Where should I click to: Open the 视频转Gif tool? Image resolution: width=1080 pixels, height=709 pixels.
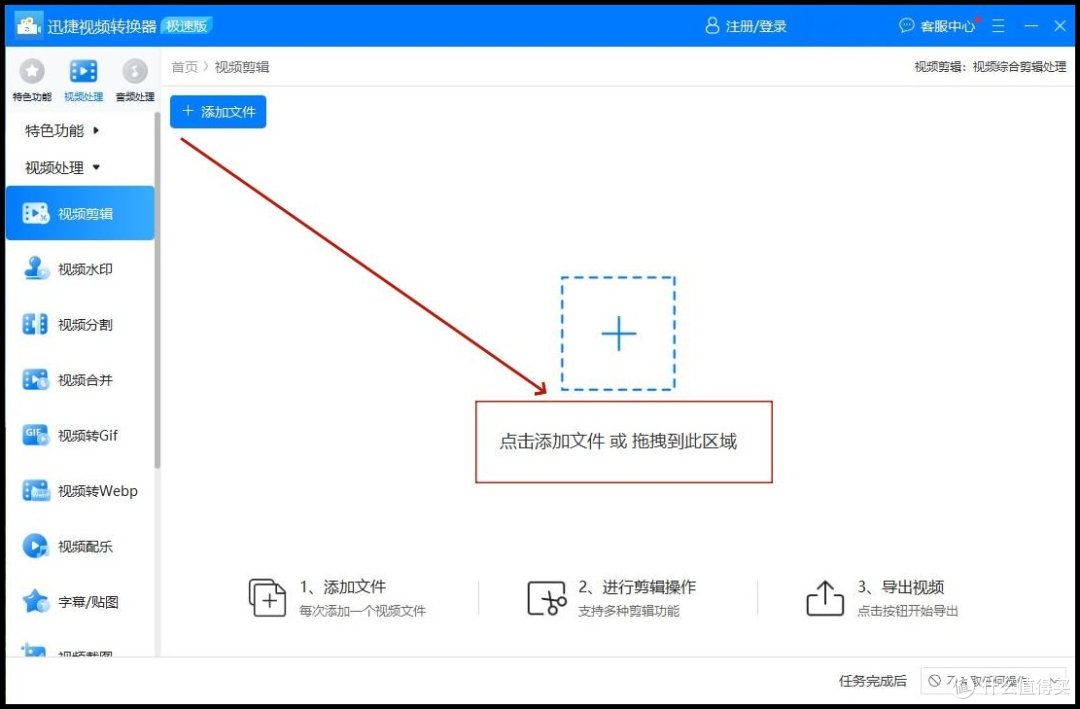[x=80, y=435]
